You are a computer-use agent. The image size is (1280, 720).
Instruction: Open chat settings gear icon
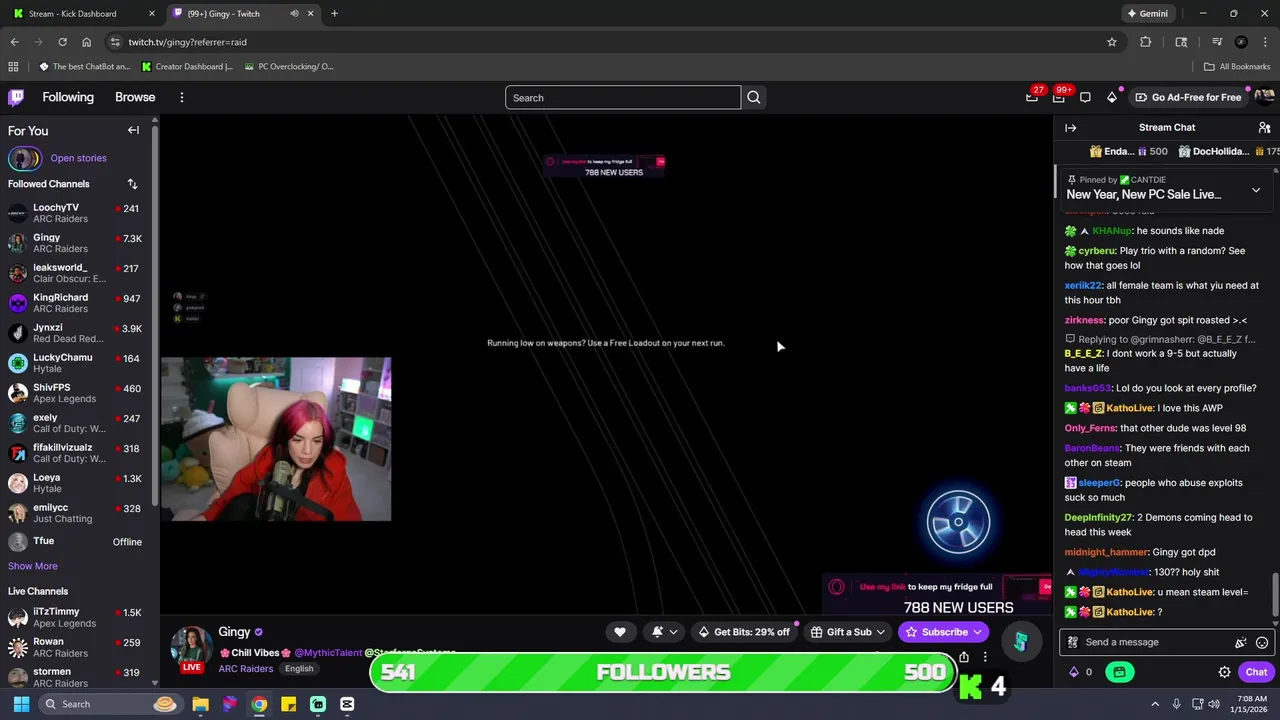click(1224, 672)
